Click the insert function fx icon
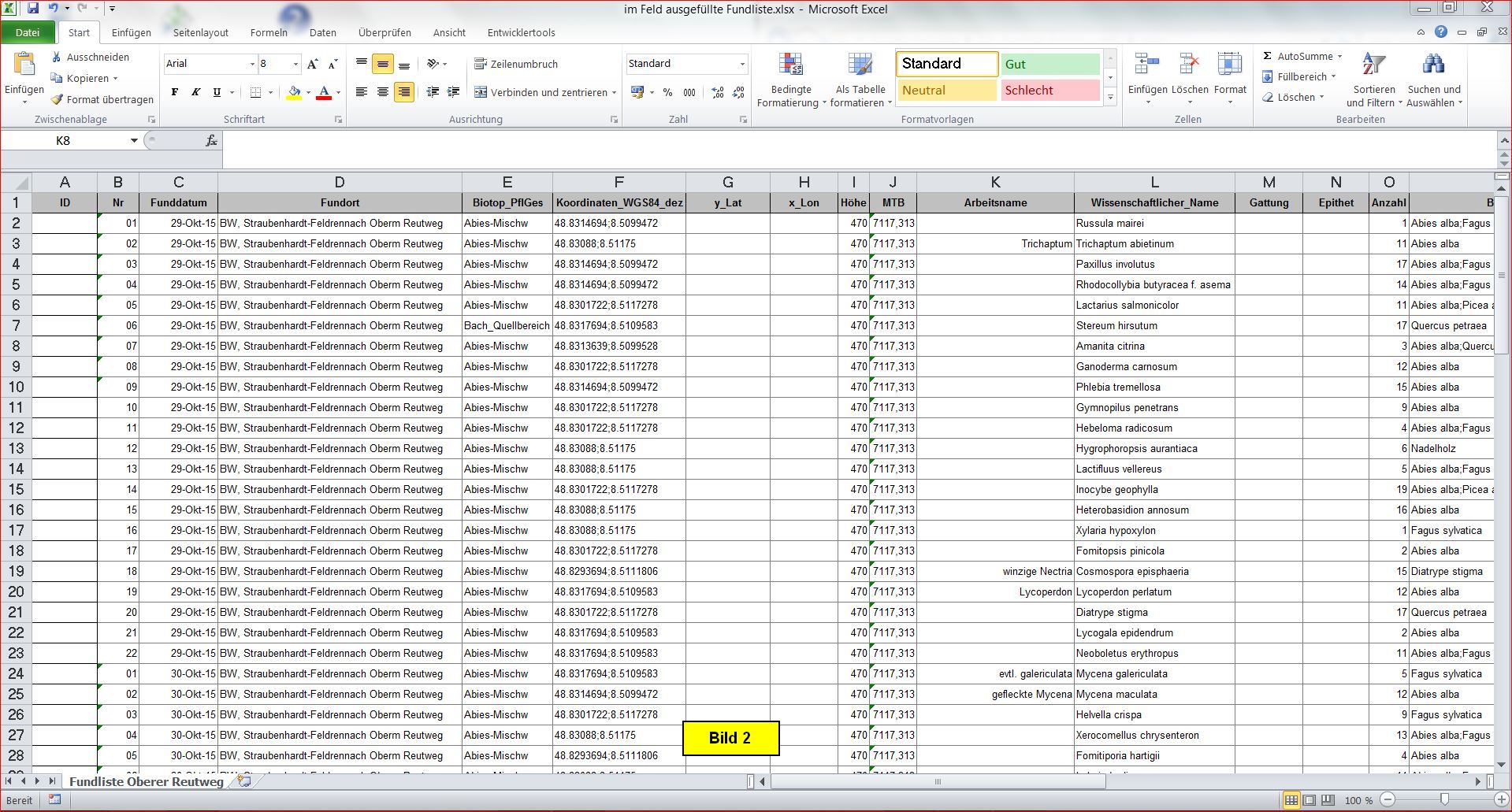1512x812 pixels. [x=211, y=141]
